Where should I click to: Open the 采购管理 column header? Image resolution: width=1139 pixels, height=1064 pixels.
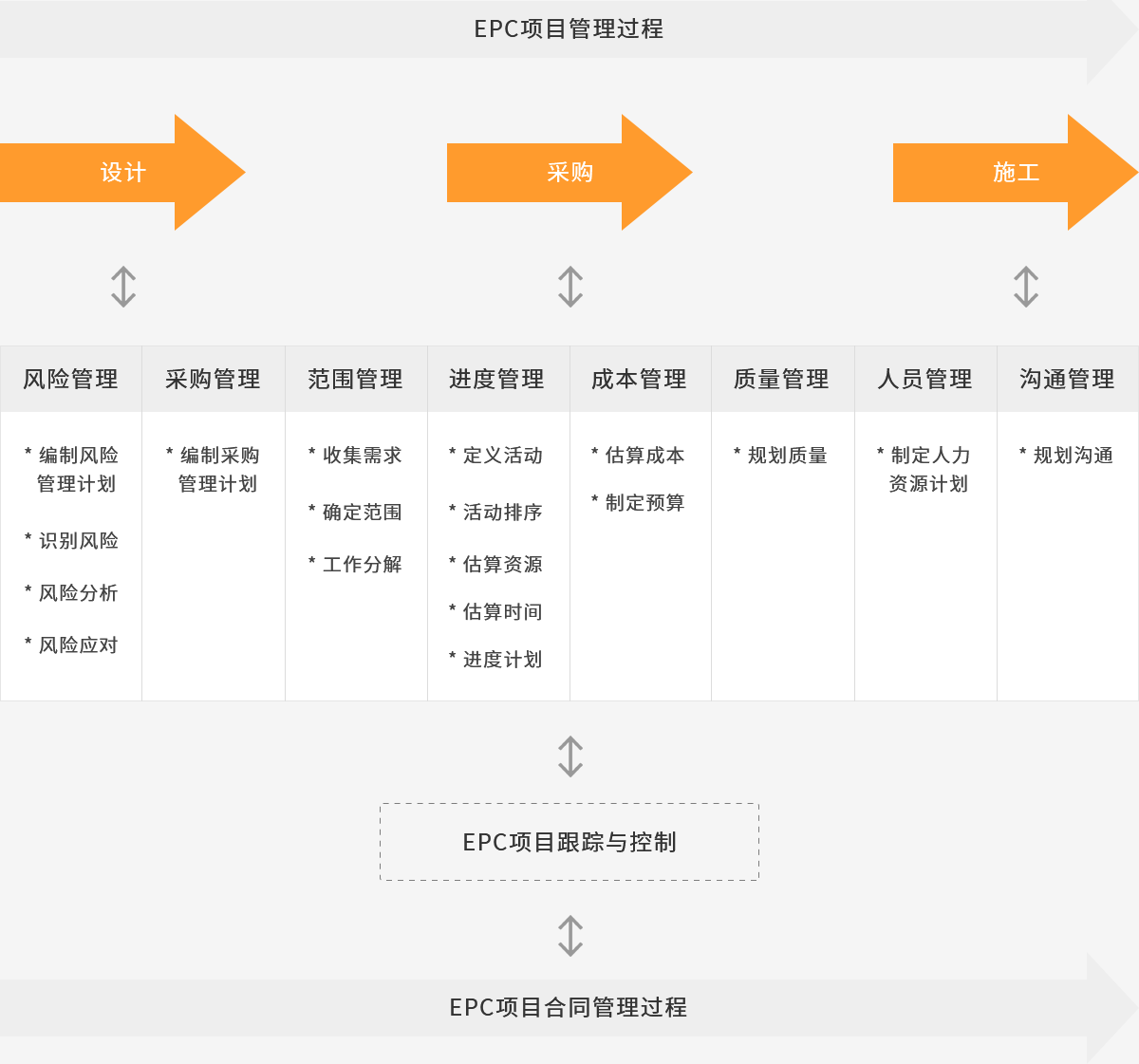(214, 379)
